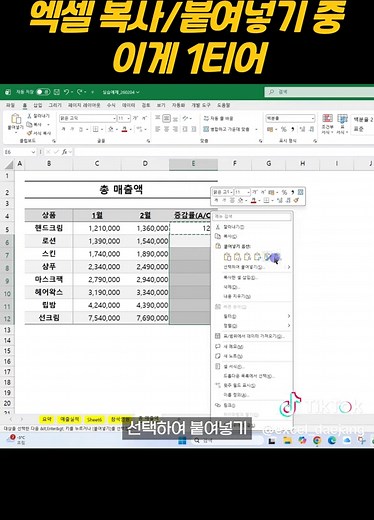This screenshot has width=374, height=520.
Task: Click Format as Table (표 서식) icon
Action: [342, 123]
